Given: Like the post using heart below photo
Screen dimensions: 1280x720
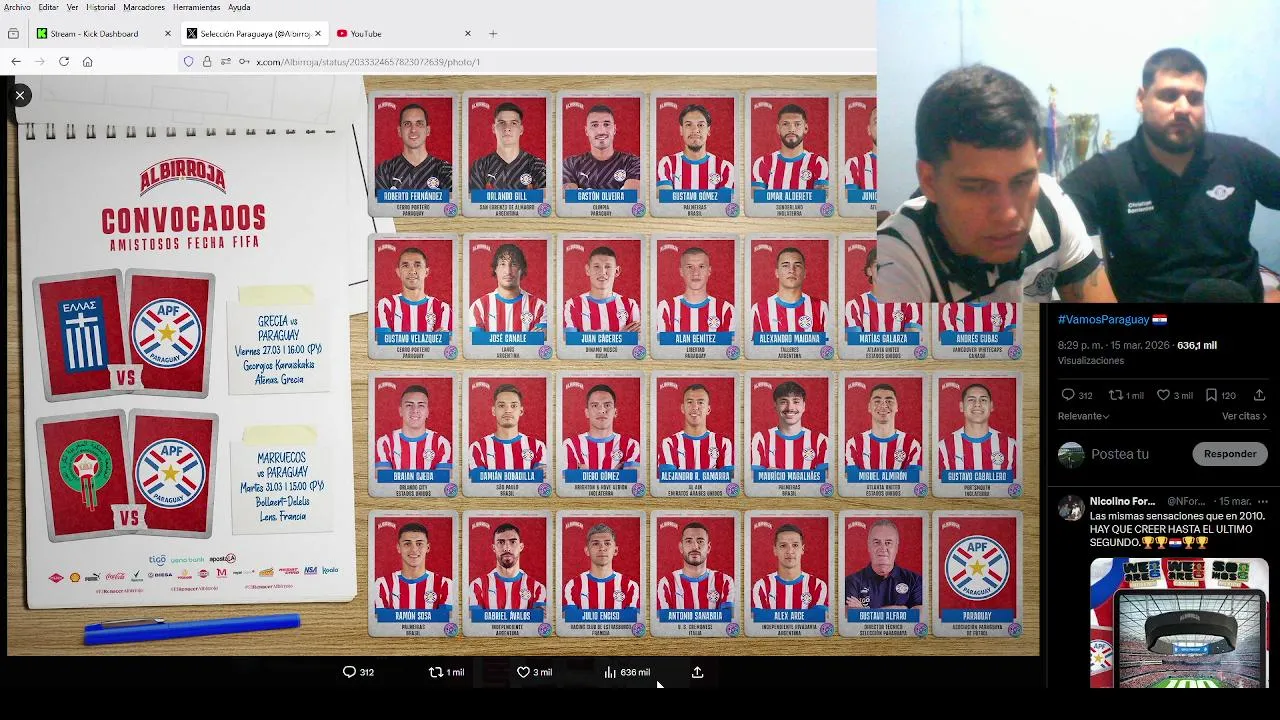Looking at the screenshot, I should (523, 672).
